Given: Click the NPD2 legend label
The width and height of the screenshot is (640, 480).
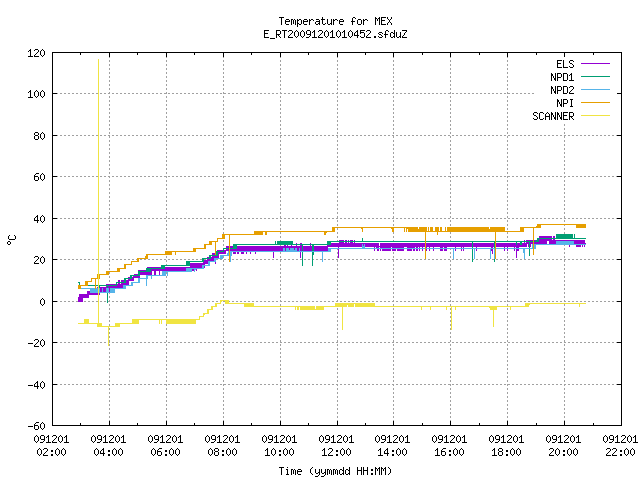Looking at the screenshot, I should [562, 90].
